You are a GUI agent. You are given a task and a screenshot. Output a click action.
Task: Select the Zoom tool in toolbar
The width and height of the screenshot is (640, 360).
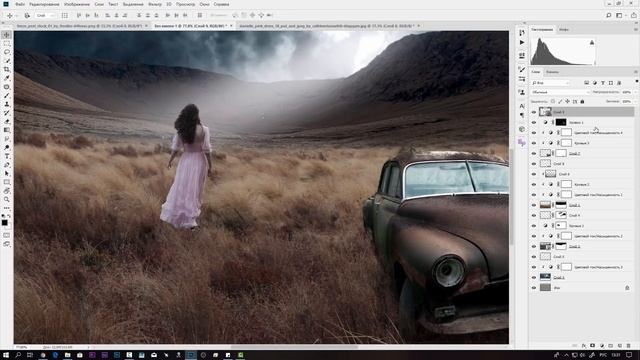(x=7, y=199)
